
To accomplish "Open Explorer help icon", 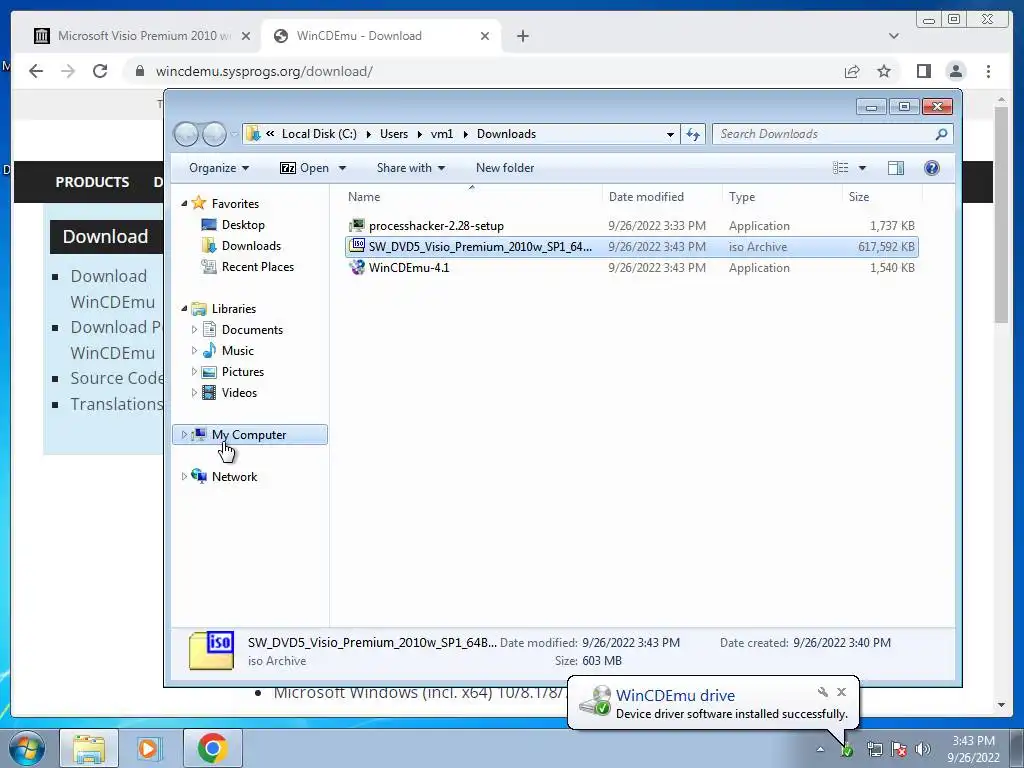I will pos(931,168).
